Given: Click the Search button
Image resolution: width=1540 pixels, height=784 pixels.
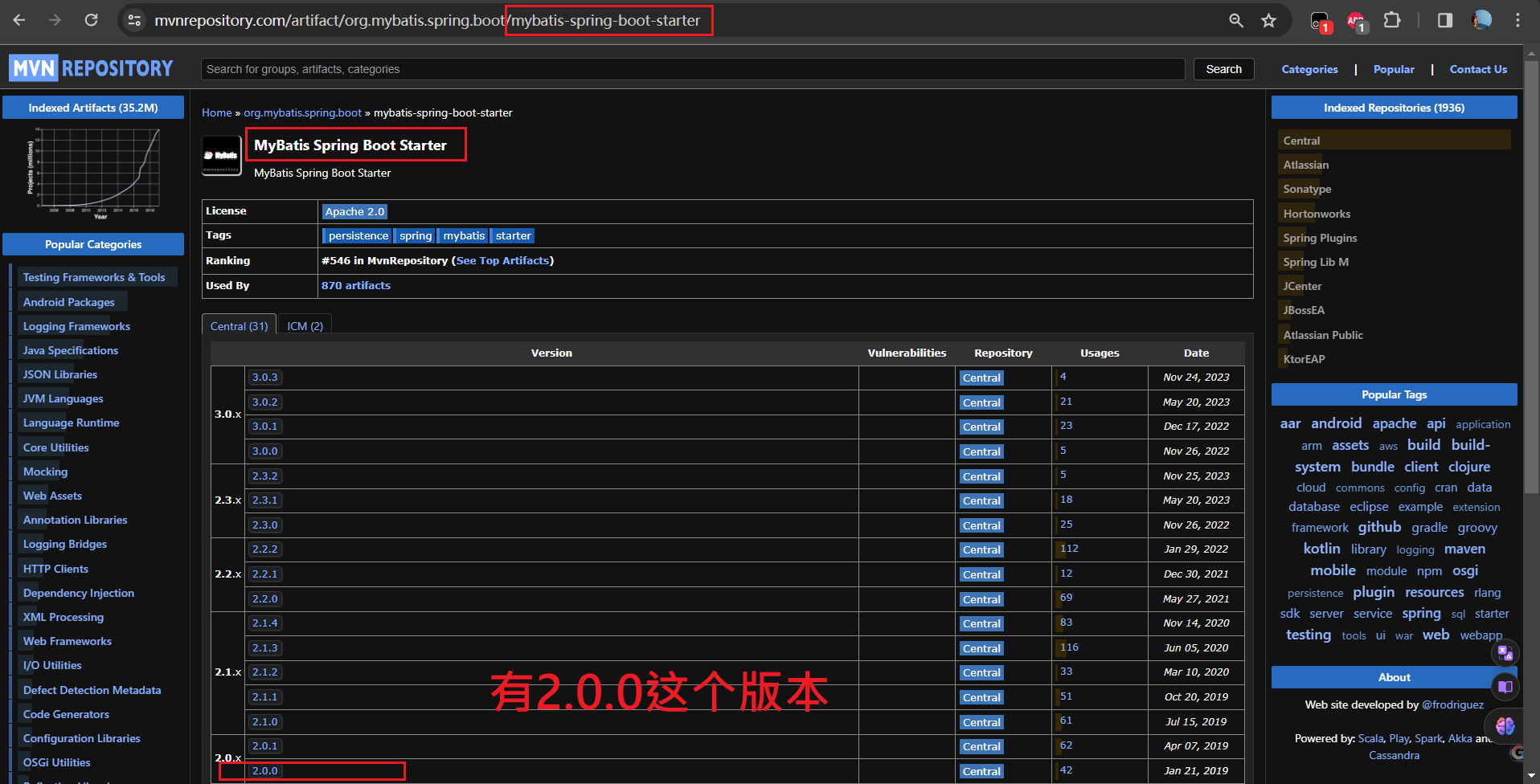Looking at the screenshot, I should [1223, 69].
